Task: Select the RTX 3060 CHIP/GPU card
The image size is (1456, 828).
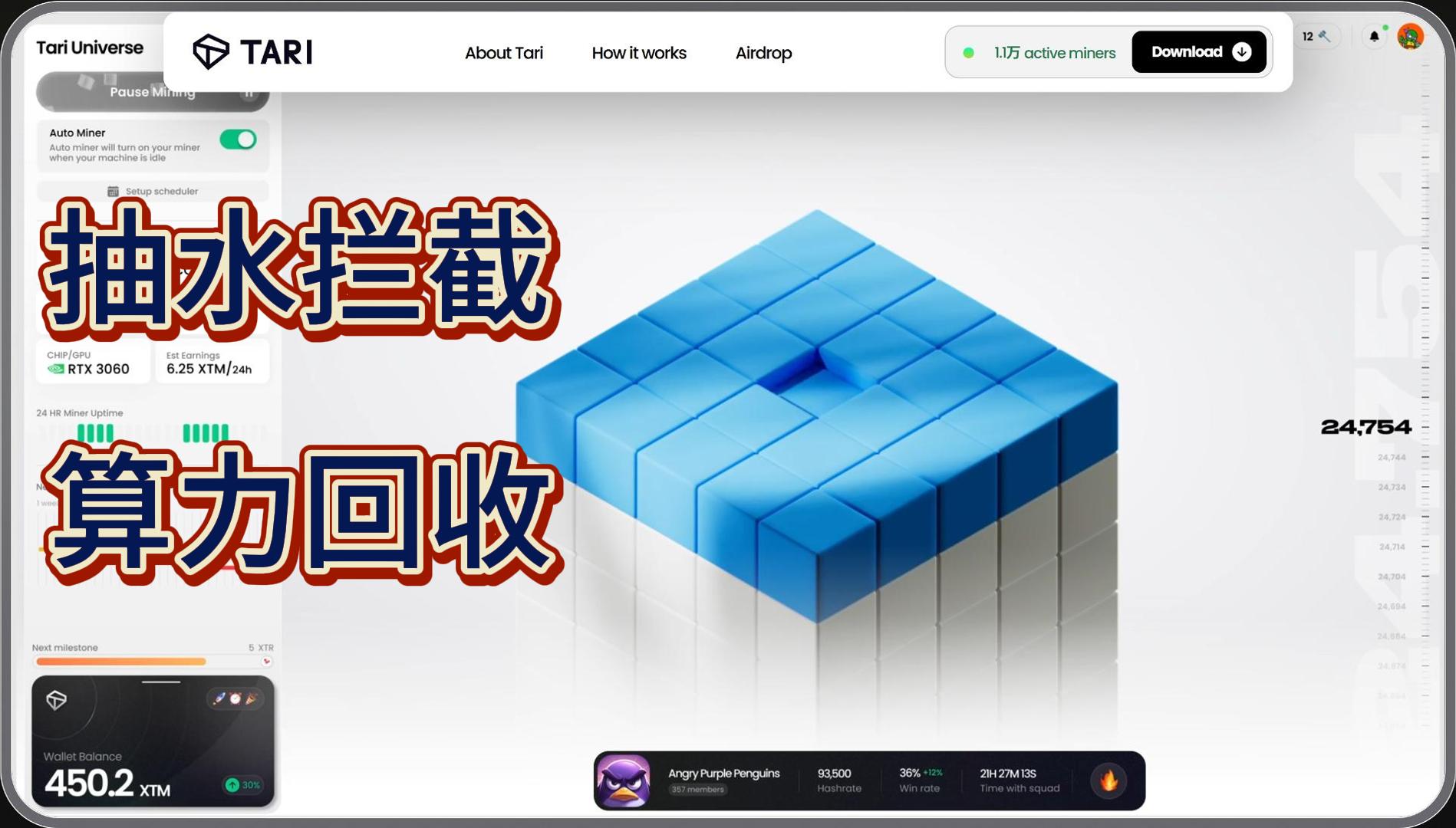Action: tap(93, 362)
